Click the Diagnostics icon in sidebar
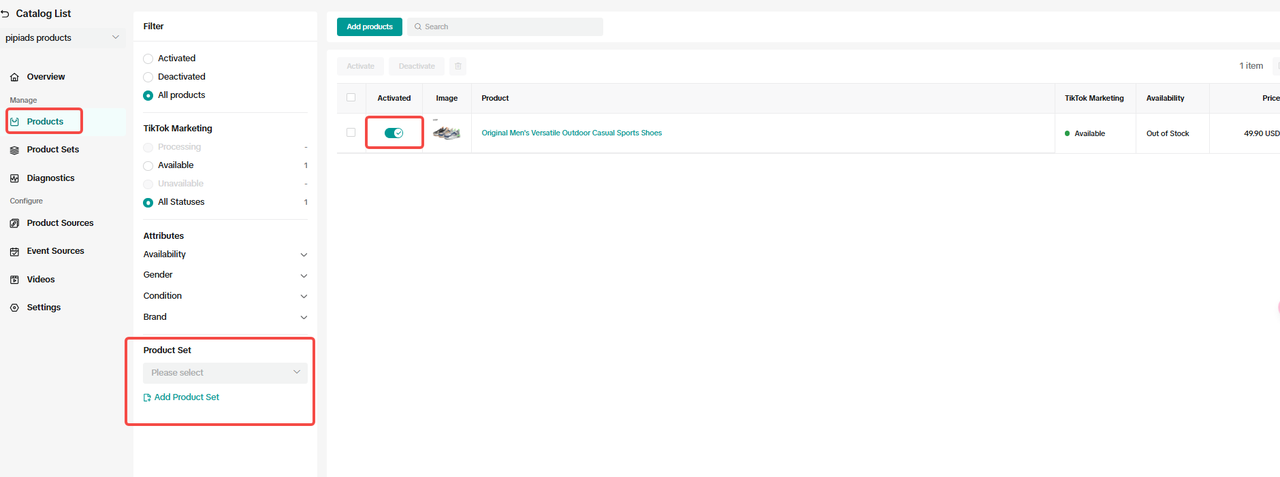Screen dimensions: 1280x477 point(14,178)
